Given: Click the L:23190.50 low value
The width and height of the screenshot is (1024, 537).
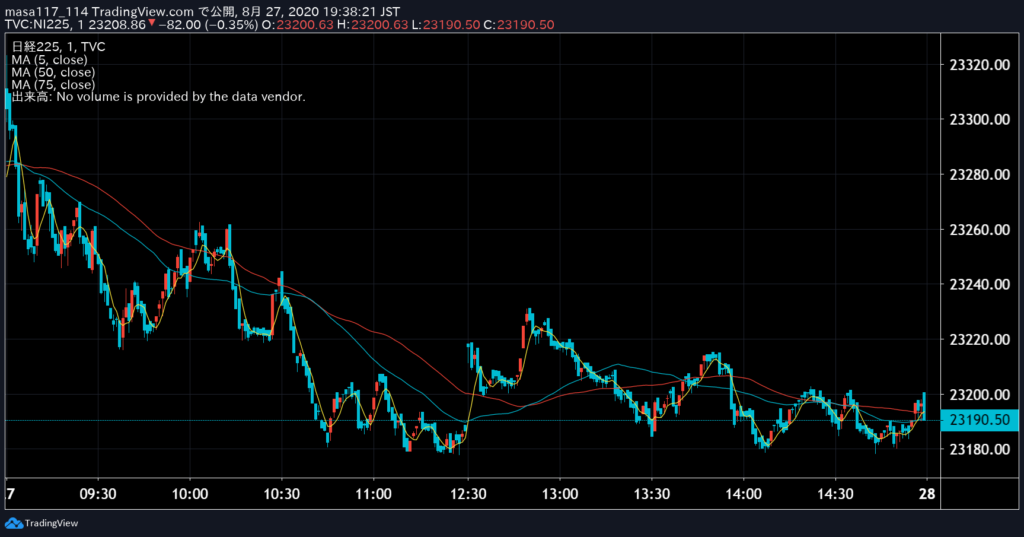Looking at the screenshot, I should tap(445, 25).
